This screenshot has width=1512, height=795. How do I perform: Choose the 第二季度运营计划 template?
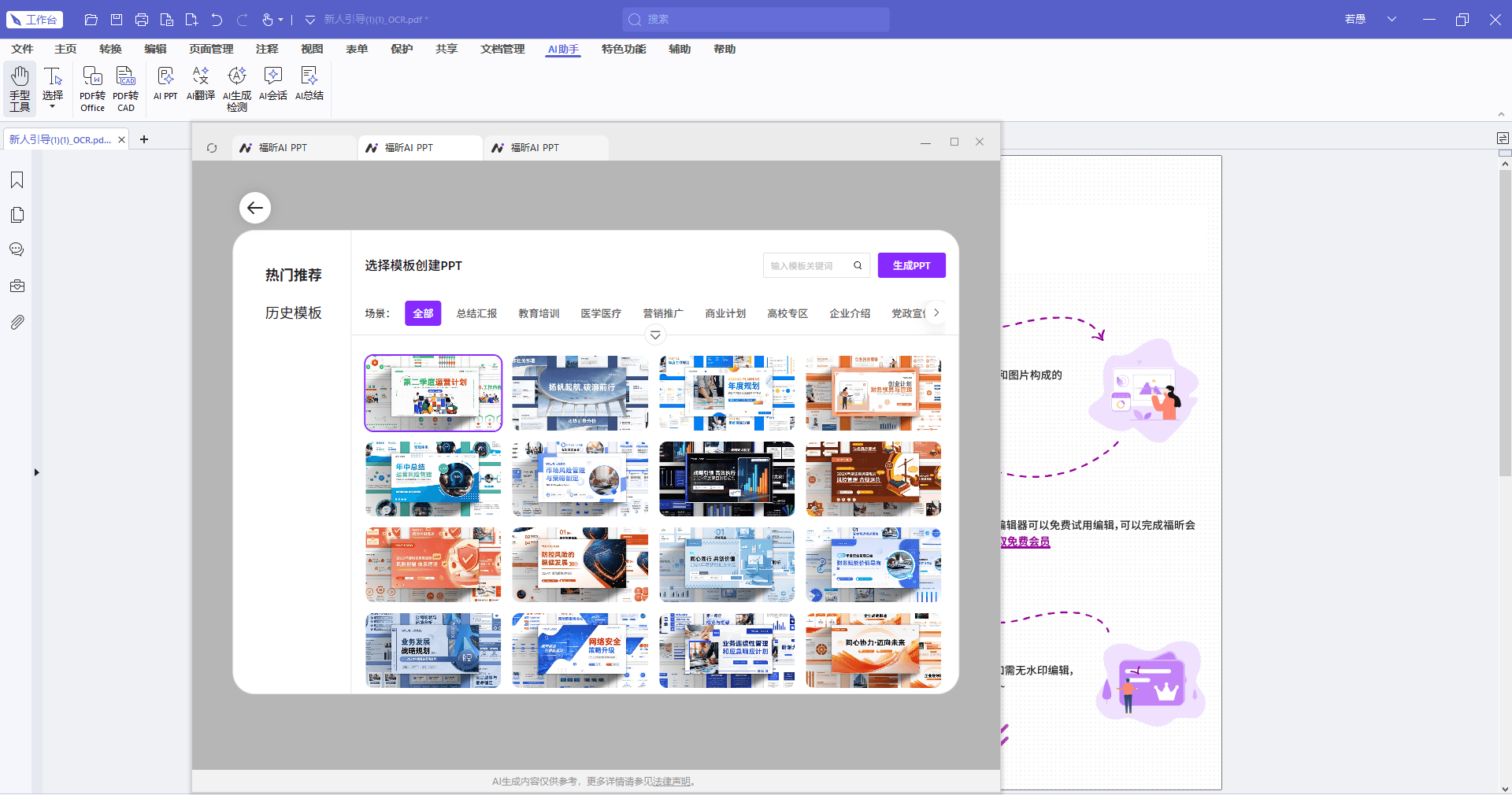point(433,393)
